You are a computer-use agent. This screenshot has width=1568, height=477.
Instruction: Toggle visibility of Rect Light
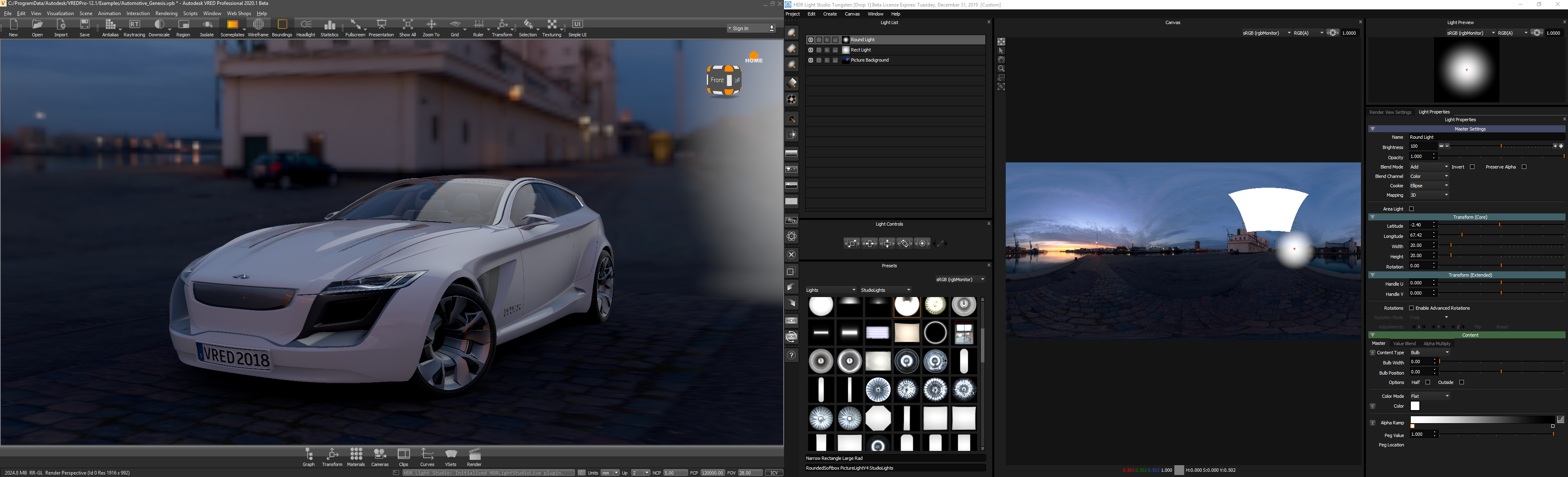click(810, 50)
